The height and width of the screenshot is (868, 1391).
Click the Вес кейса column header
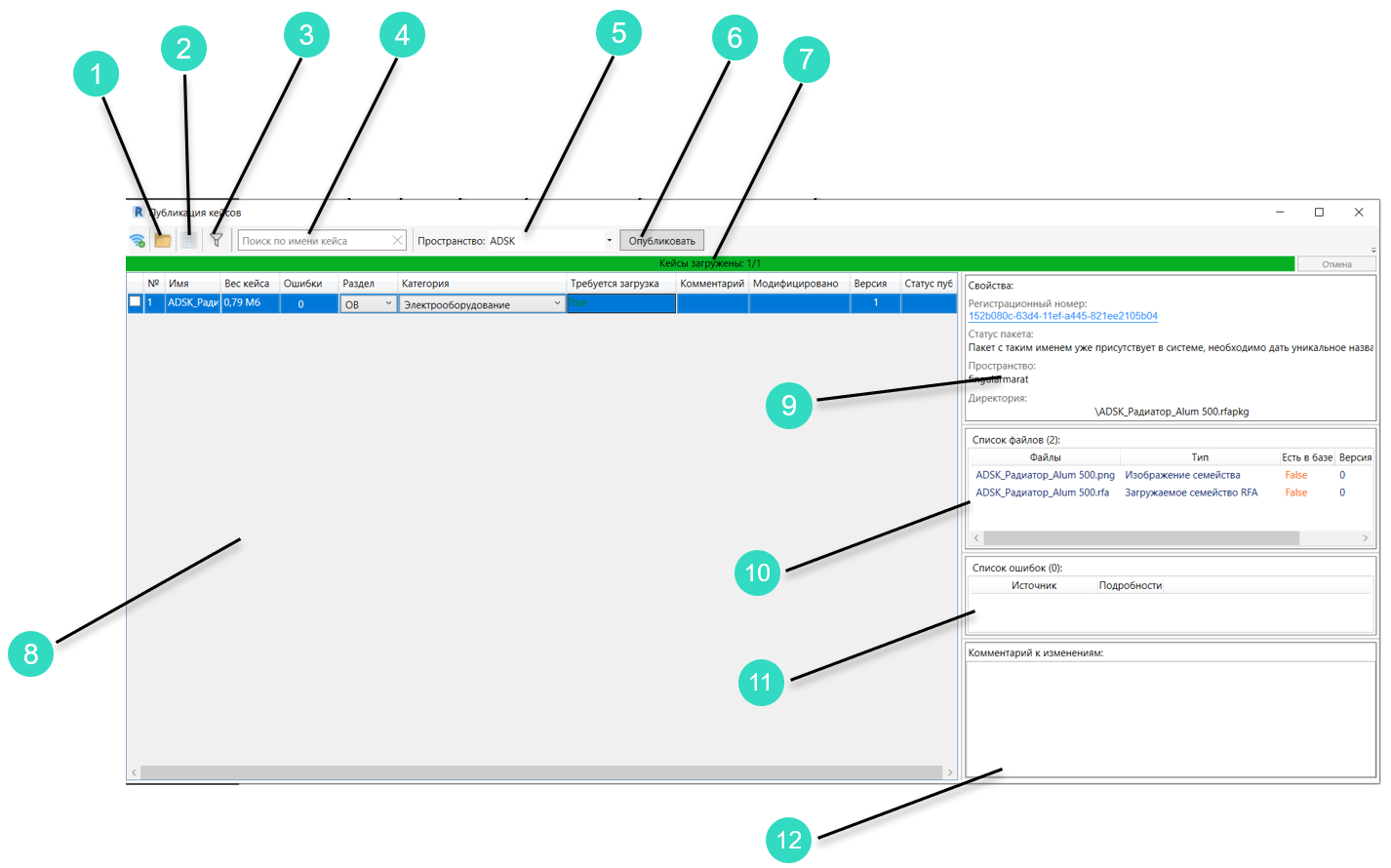250,283
